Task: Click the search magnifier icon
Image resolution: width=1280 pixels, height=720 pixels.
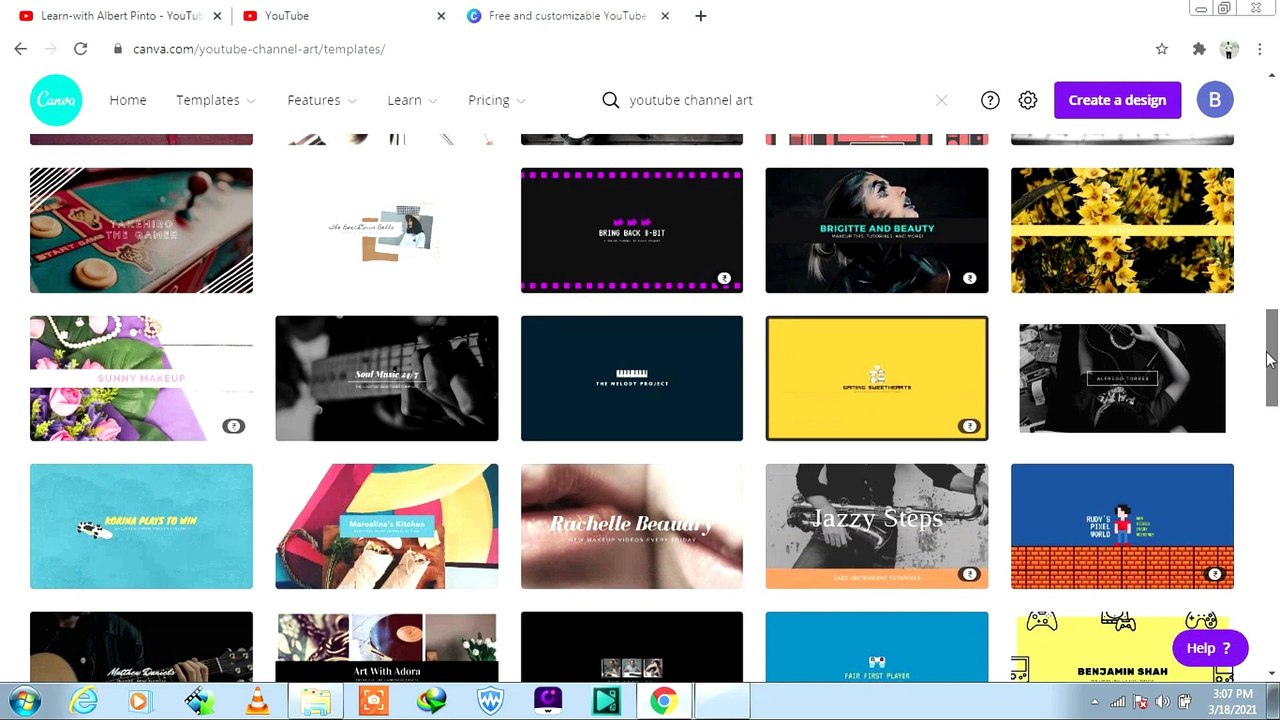Action: (x=611, y=100)
